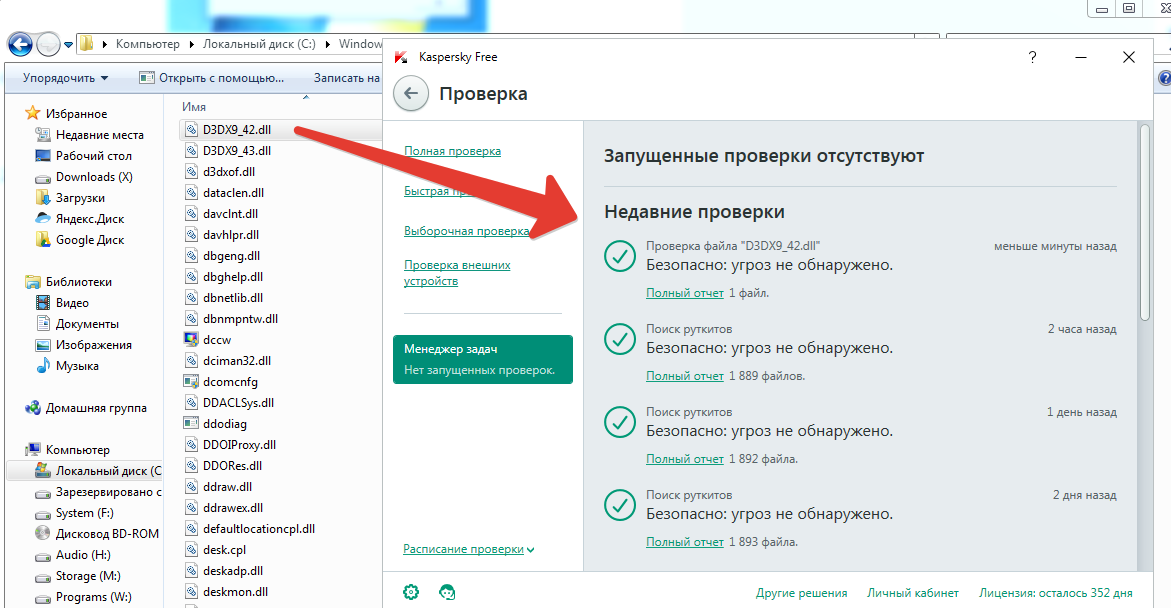Select D3DX9_43.dll file
This screenshot has height=608, width=1171.
tap(237, 150)
